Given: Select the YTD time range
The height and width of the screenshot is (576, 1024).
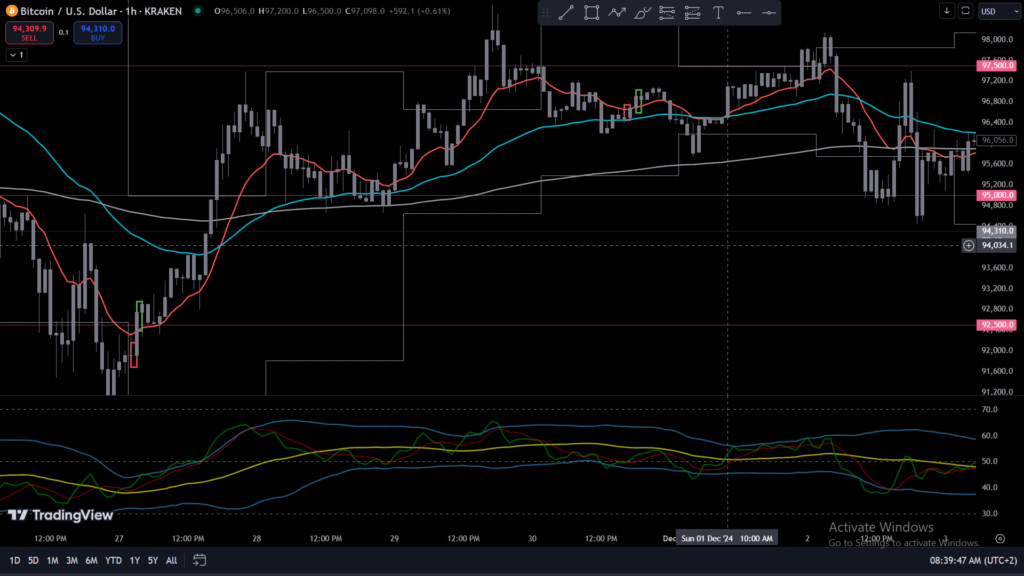Looking at the screenshot, I should click(113, 560).
